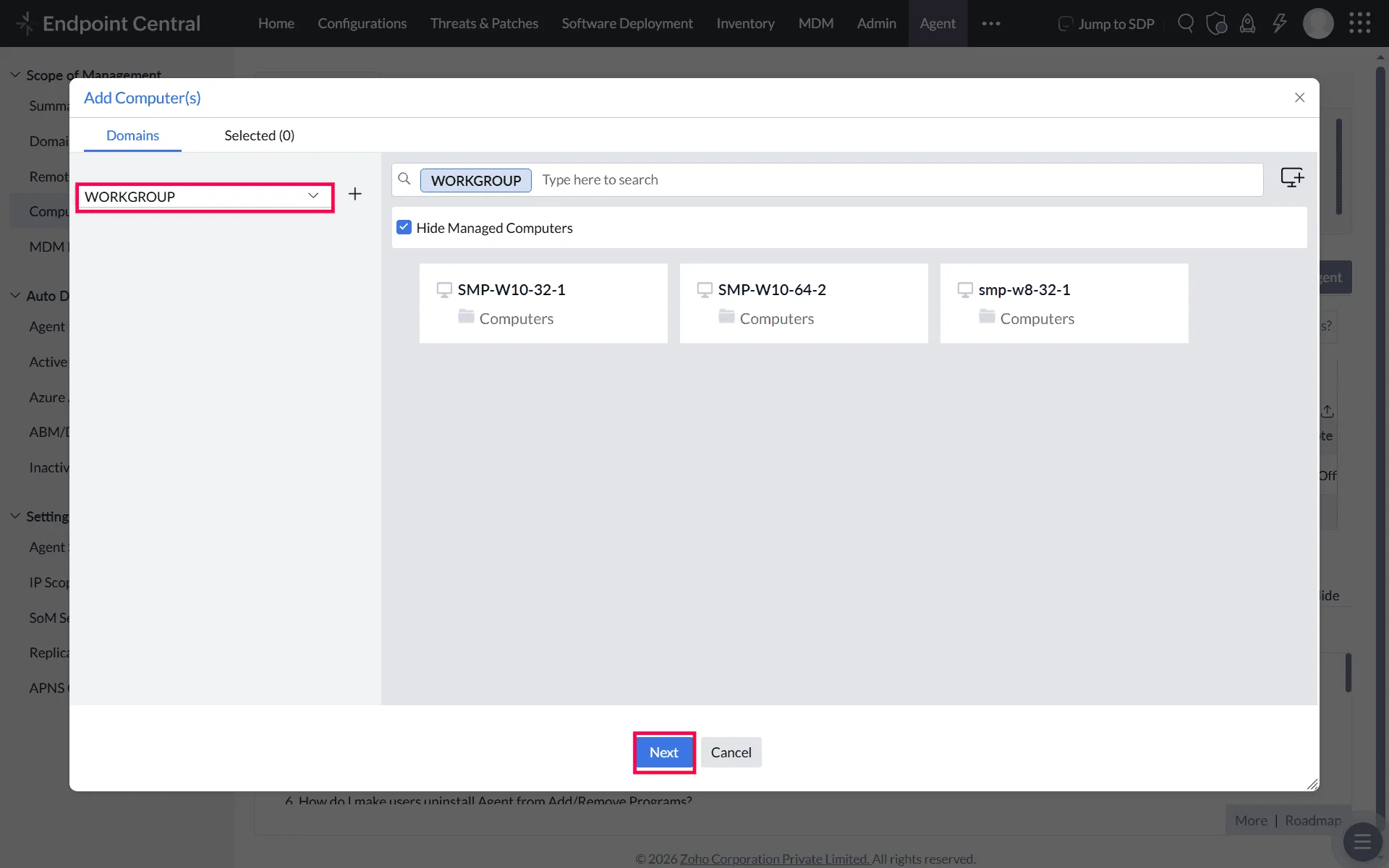Click the lightning bolt quick actions icon
Screen dimensions: 1389x868
[1280, 23]
